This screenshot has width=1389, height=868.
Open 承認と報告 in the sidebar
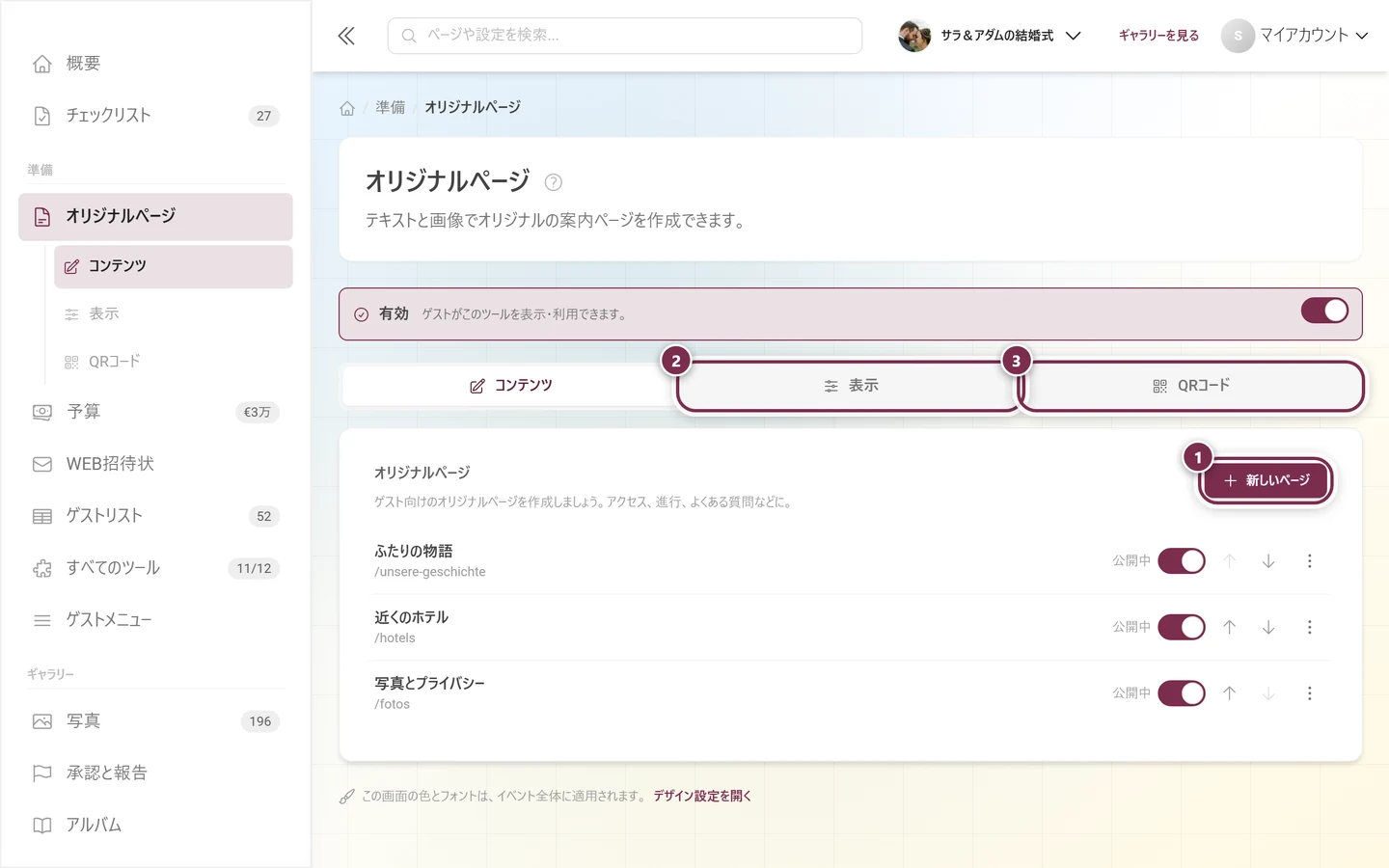(155, 773)
